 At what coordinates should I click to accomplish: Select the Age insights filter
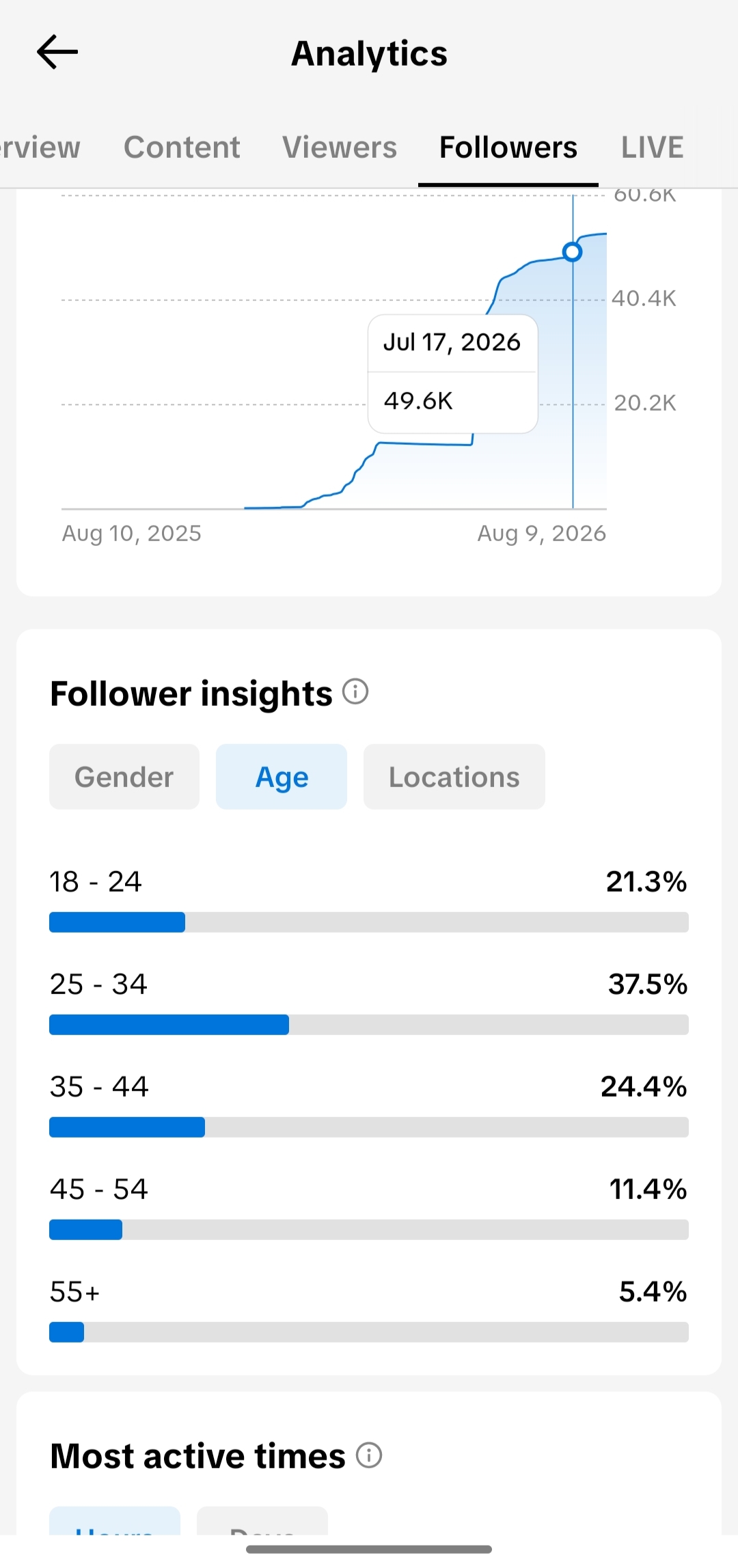coord(282,777)
